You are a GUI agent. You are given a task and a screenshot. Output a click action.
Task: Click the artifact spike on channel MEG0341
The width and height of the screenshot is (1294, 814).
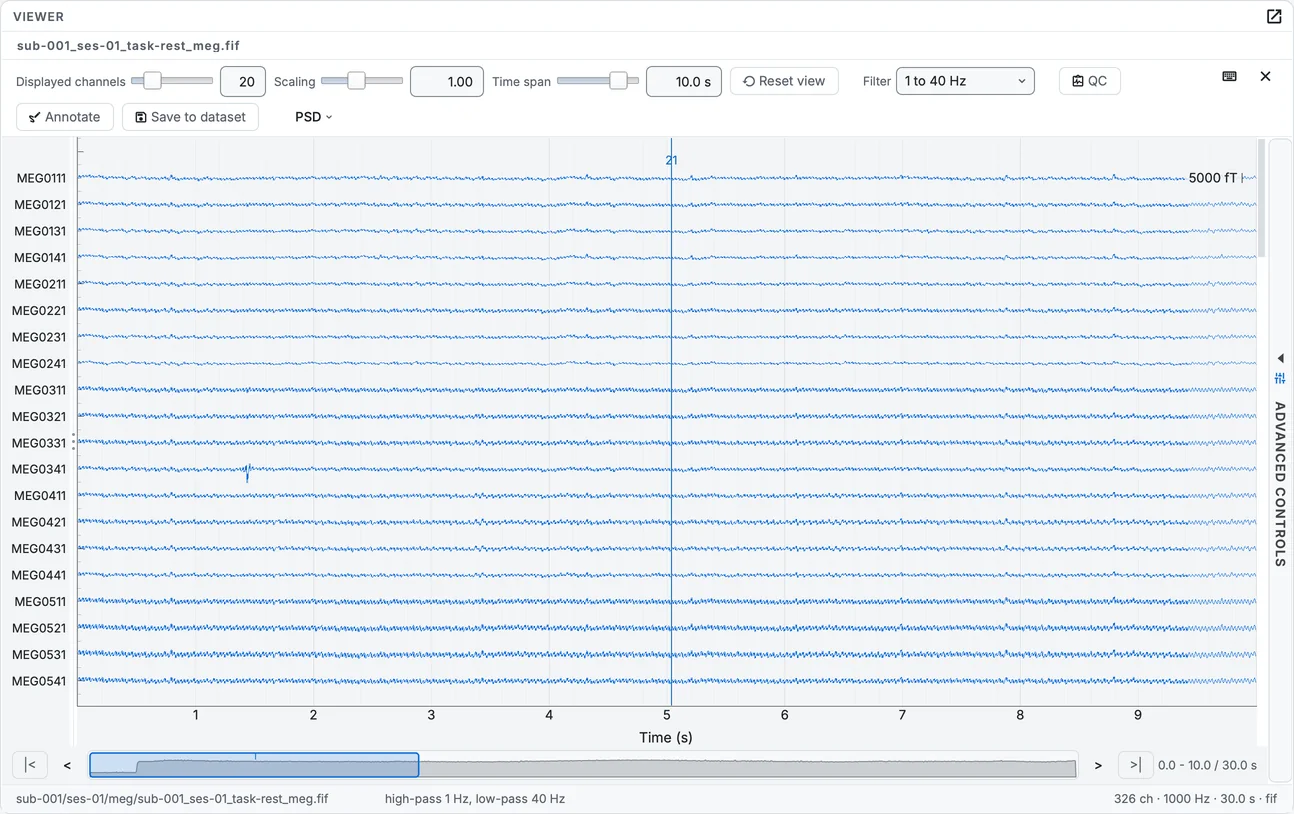point(247,473)
